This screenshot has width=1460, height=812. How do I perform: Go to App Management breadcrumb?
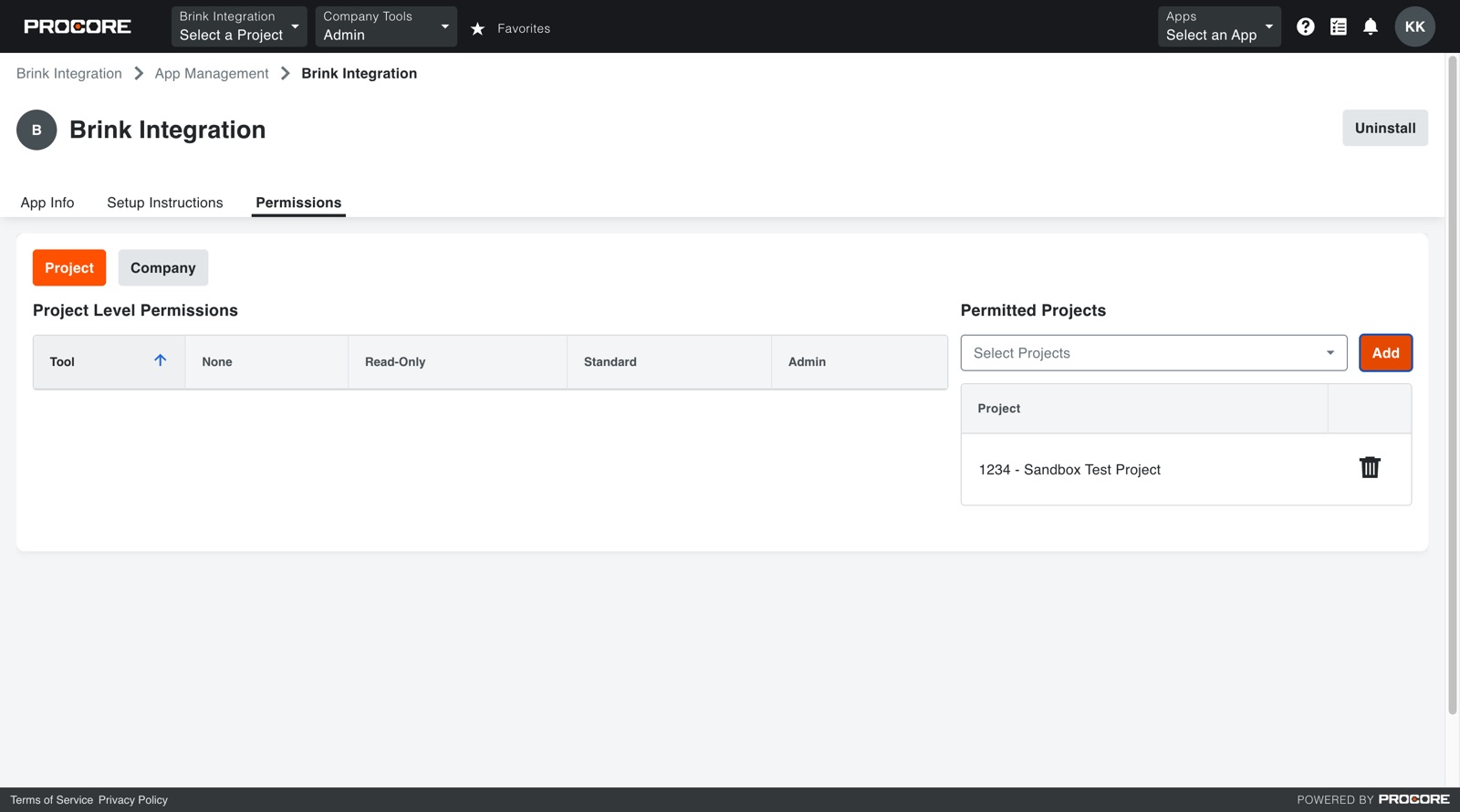click(212, 73)
